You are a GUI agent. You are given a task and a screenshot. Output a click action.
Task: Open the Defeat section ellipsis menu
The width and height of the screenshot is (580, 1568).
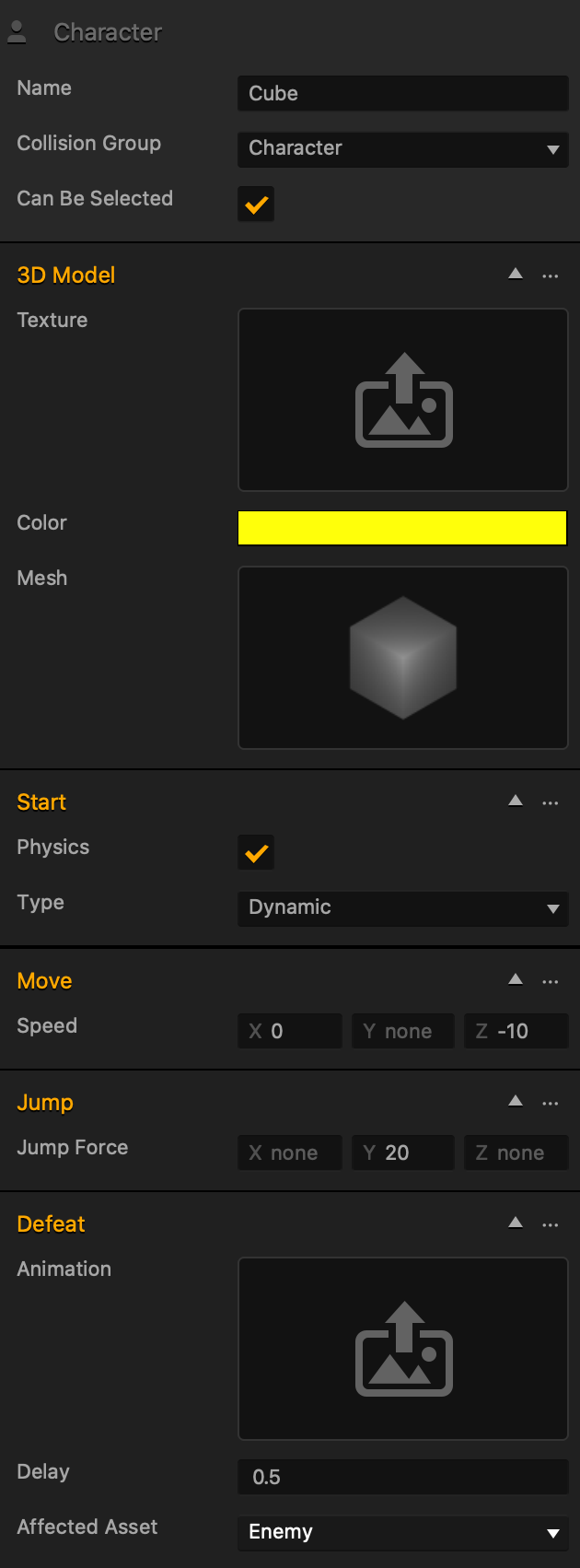point(551,1224)
